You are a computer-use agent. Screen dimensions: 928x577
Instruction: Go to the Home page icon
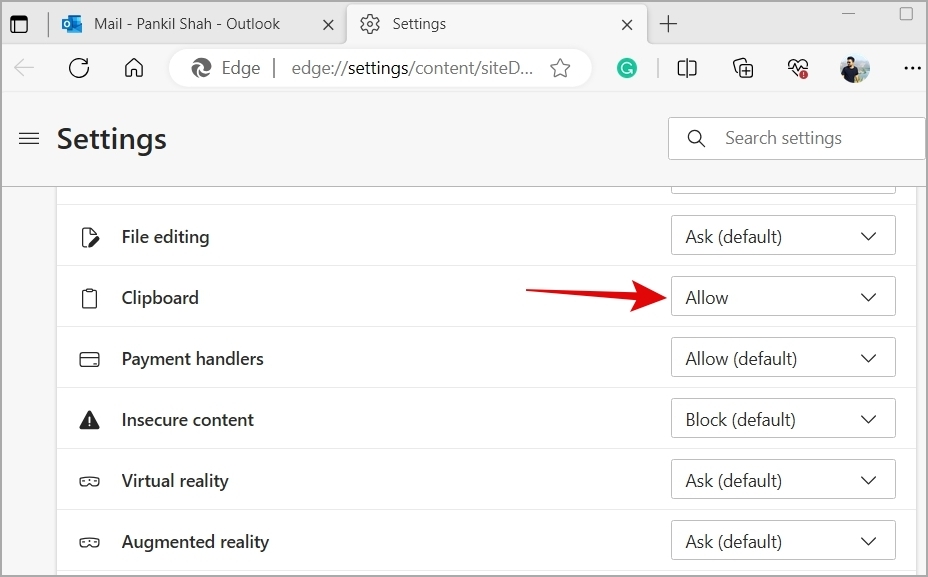coord(134,68)
